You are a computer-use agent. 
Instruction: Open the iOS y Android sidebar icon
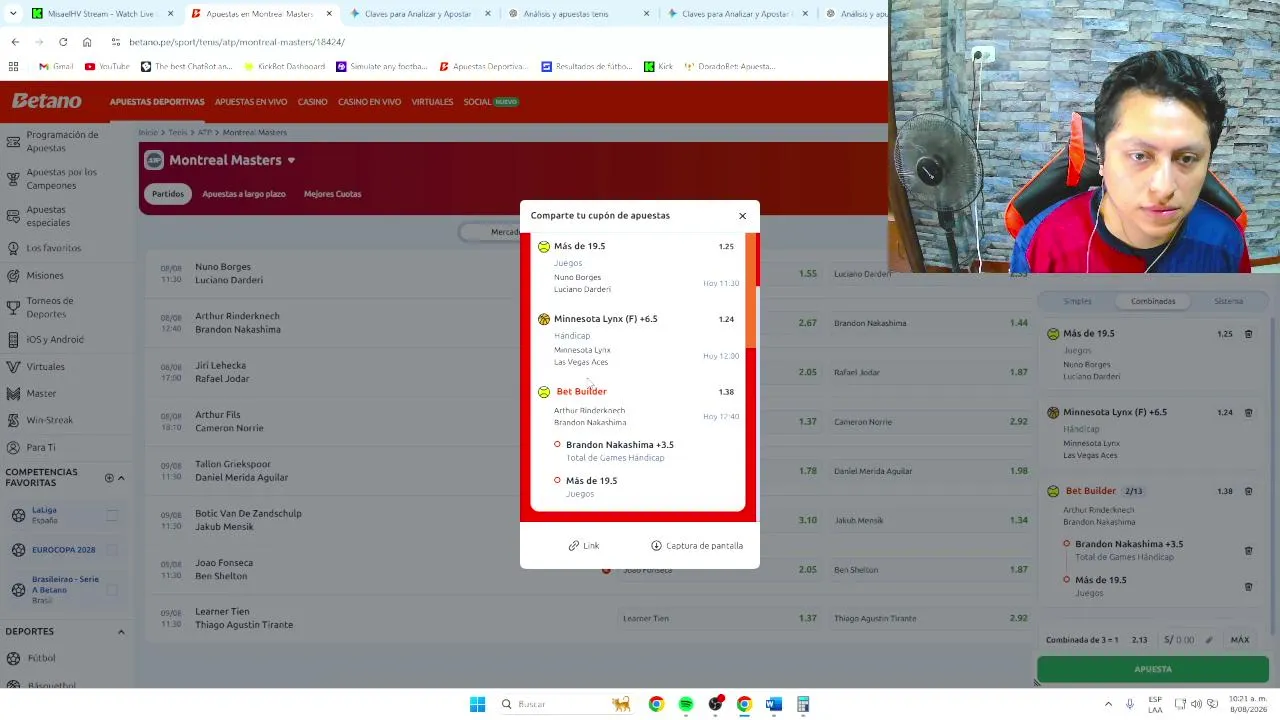(x=13, y=340)
